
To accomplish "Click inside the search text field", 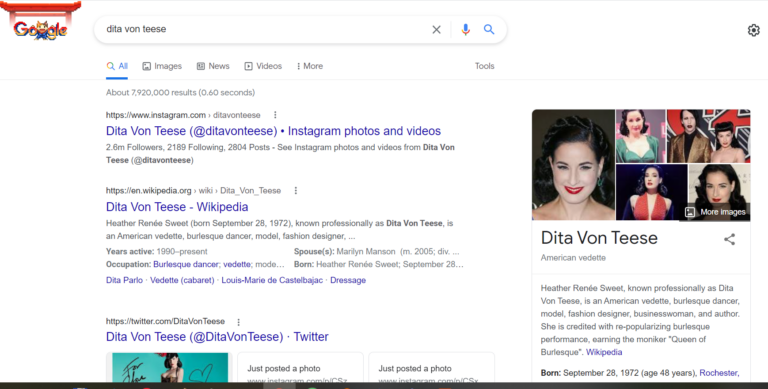I will point(264,29).
